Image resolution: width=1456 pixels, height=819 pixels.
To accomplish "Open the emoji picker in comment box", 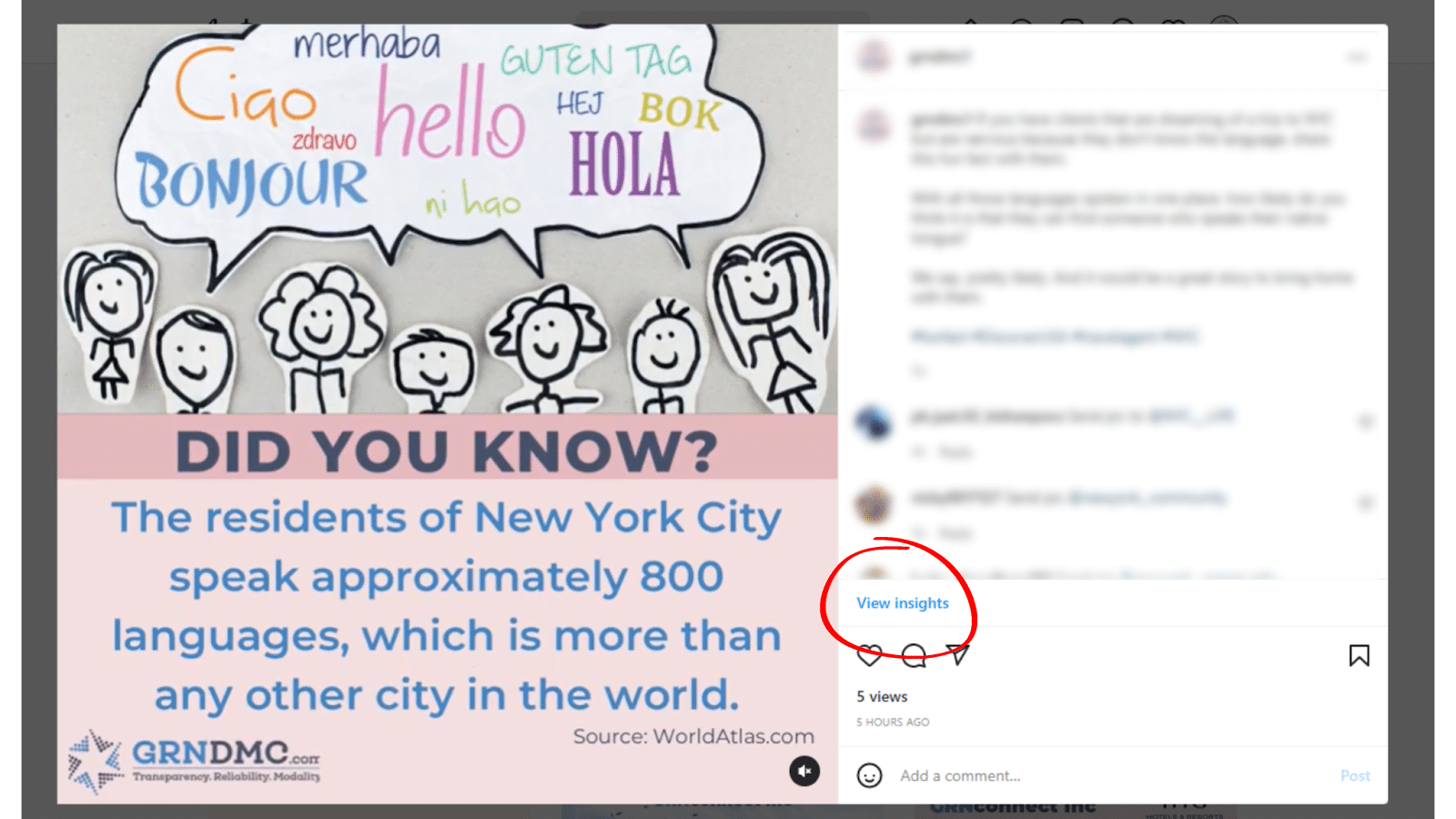I will click(870, 775).
